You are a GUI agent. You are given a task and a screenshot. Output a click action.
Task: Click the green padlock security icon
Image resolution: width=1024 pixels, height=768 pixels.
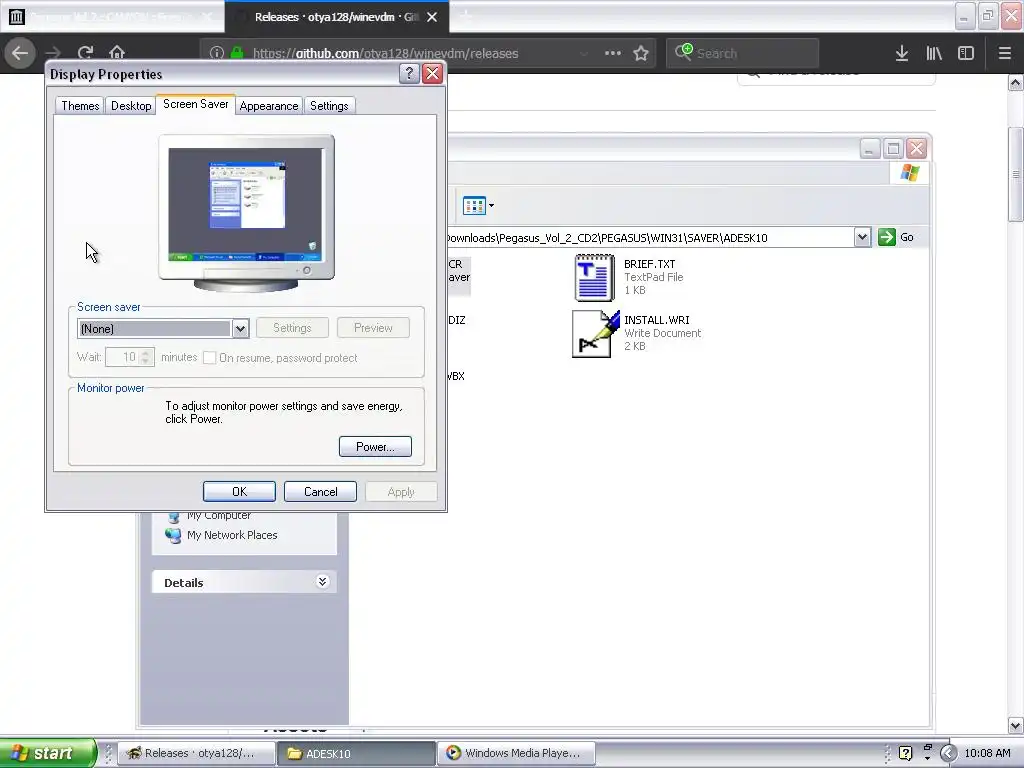(237, 53)
